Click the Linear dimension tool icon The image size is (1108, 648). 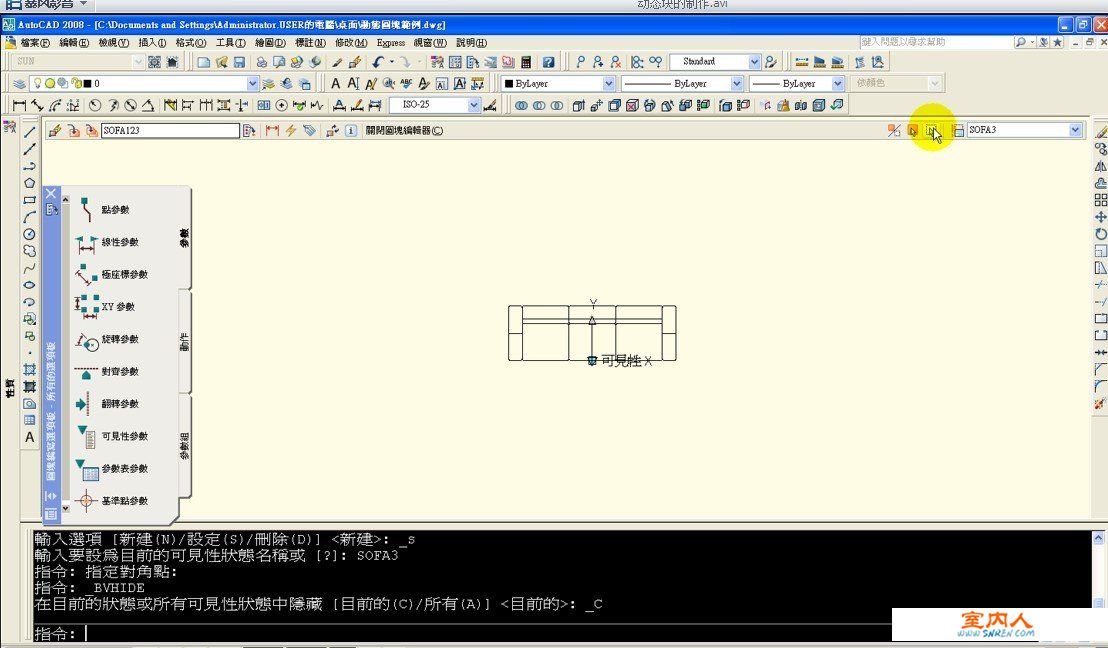tap(20, 105)
